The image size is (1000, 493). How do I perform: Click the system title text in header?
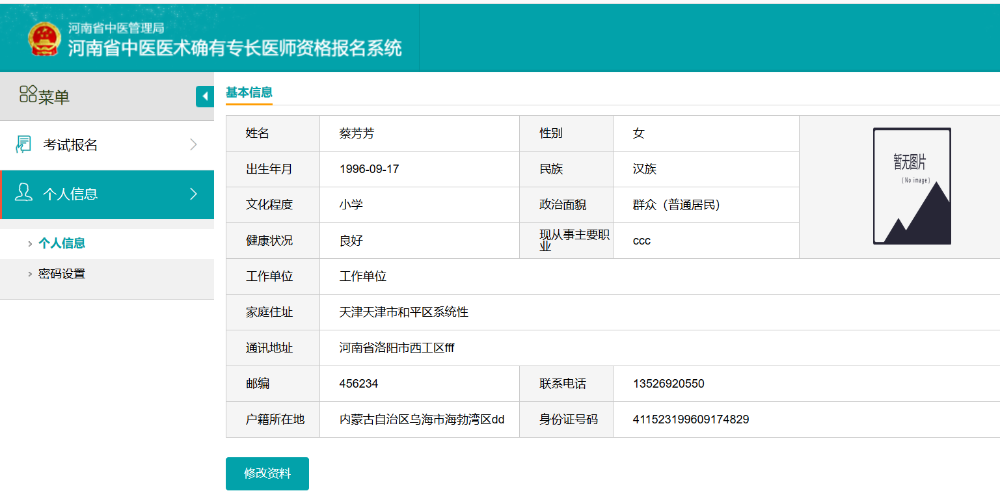(x=235, y=47)
